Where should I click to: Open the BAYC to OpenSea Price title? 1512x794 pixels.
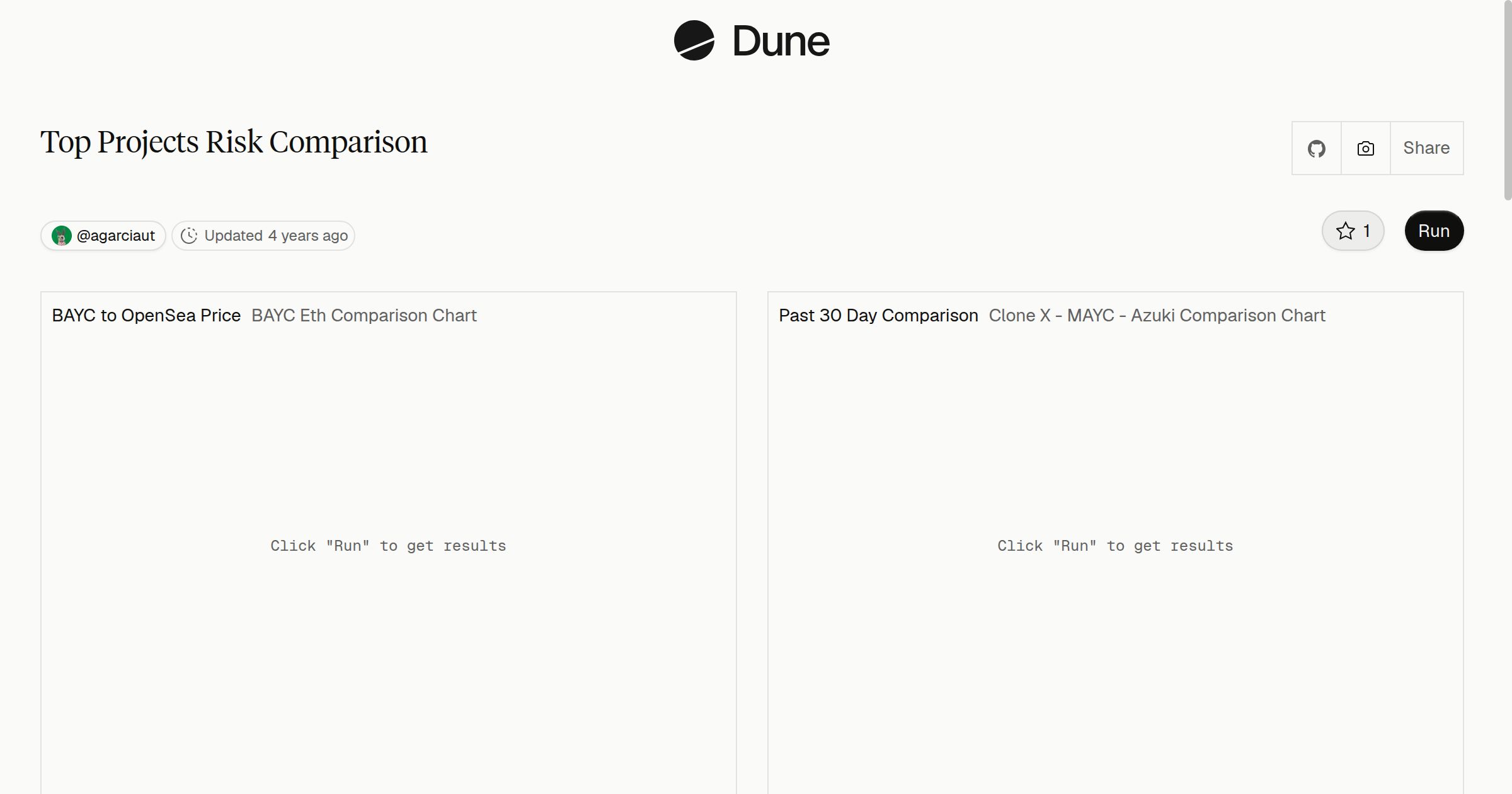click(x=146, y=315)
